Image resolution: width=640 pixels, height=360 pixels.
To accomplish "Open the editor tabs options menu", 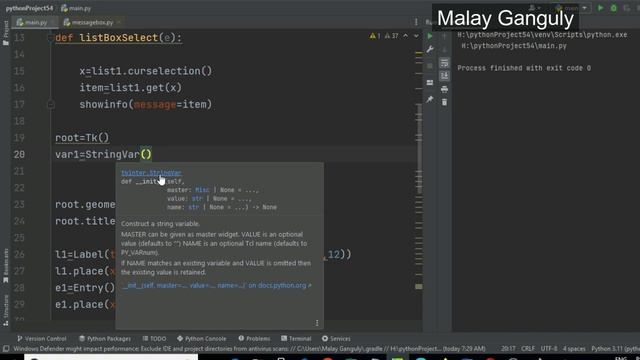I will (416, 22).
